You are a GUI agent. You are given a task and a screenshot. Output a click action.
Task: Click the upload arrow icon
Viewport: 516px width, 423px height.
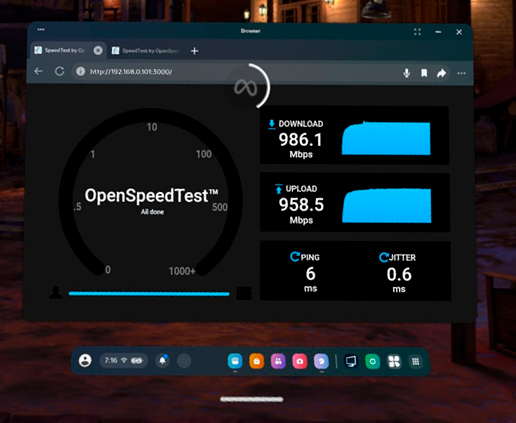[279, 189]
